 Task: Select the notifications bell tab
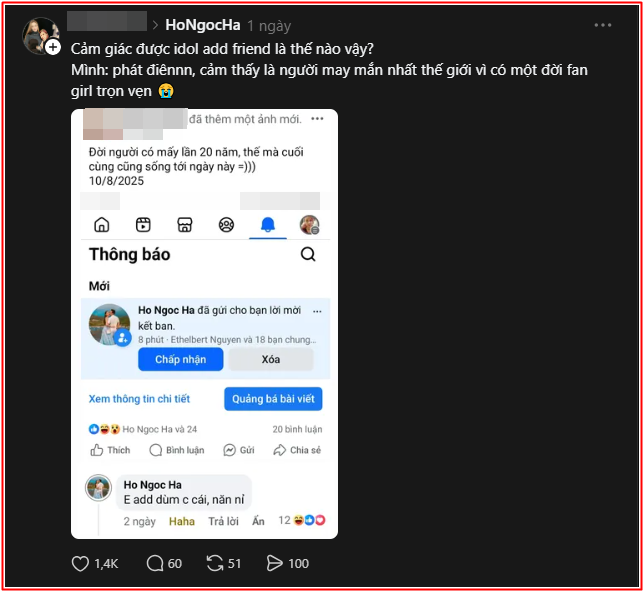(x=267, y=225)
